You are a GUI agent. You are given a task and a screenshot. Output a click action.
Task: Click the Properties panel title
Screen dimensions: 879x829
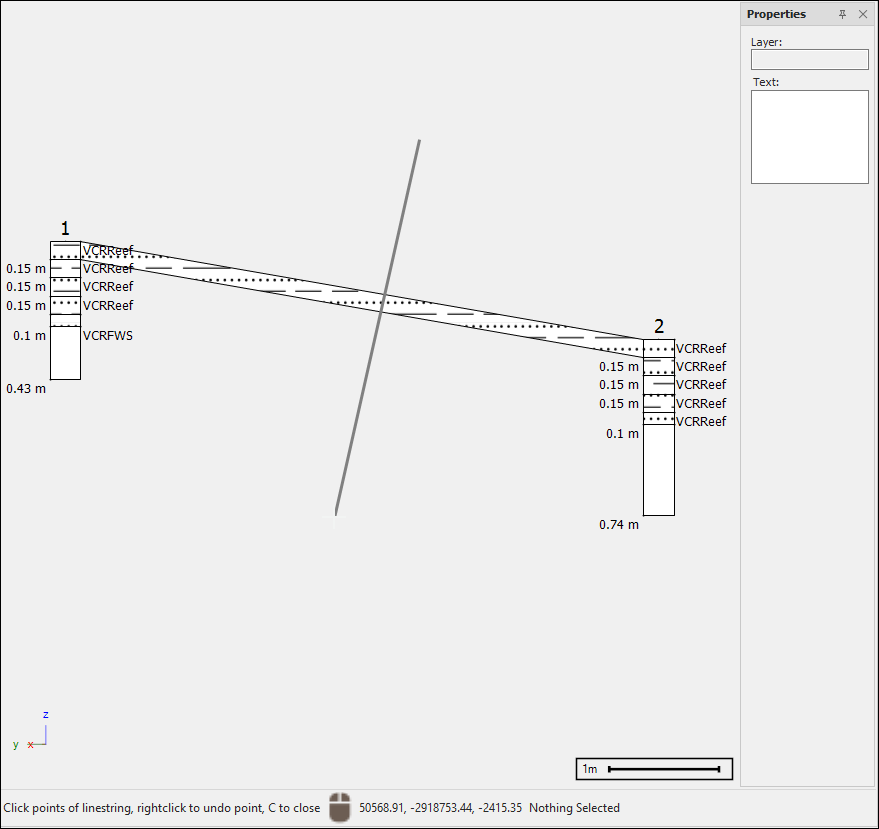click(x=776, y=14)
